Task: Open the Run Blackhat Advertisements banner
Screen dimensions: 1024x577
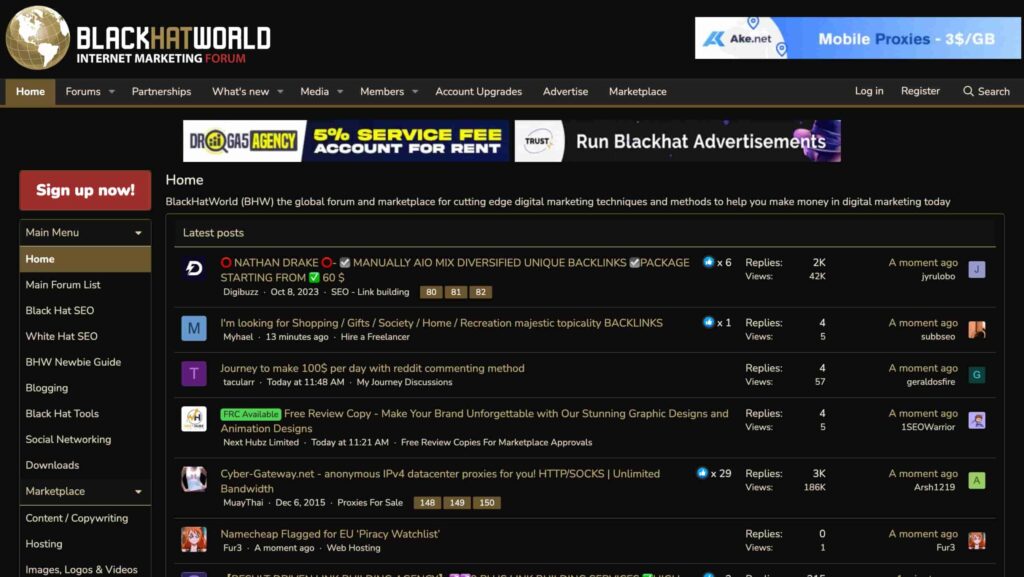Action: pyautogui.click(x=678, y=141)
